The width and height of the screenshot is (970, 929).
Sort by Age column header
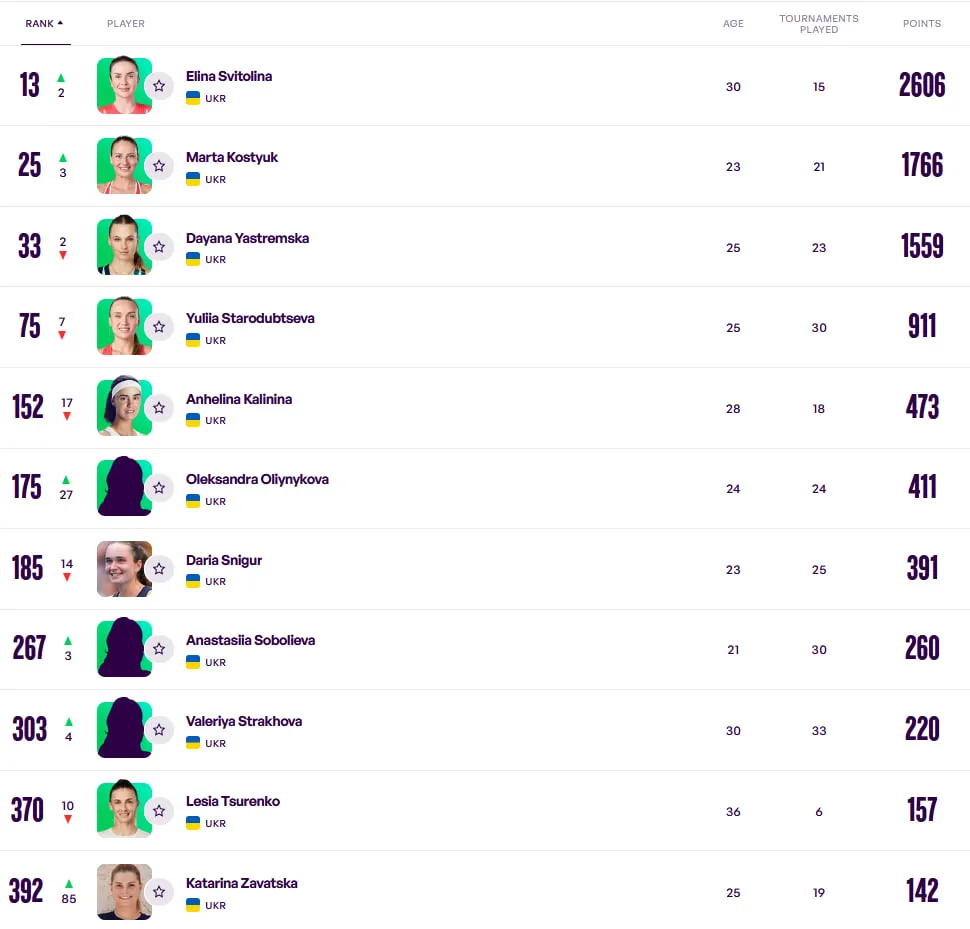[x=733, y=24]
